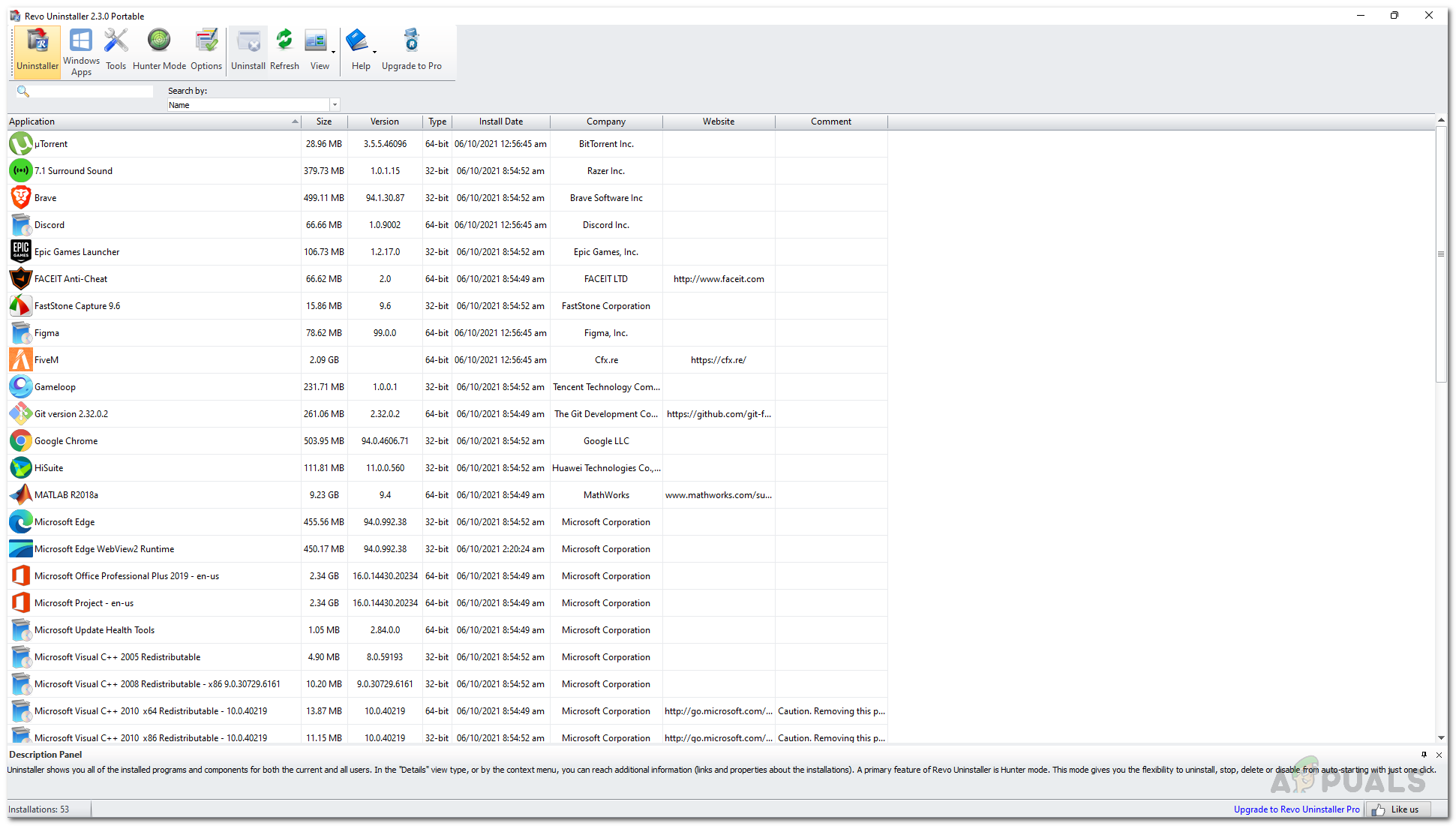Click into the search text field
The image size is (1456, 826).
point(92,92)
